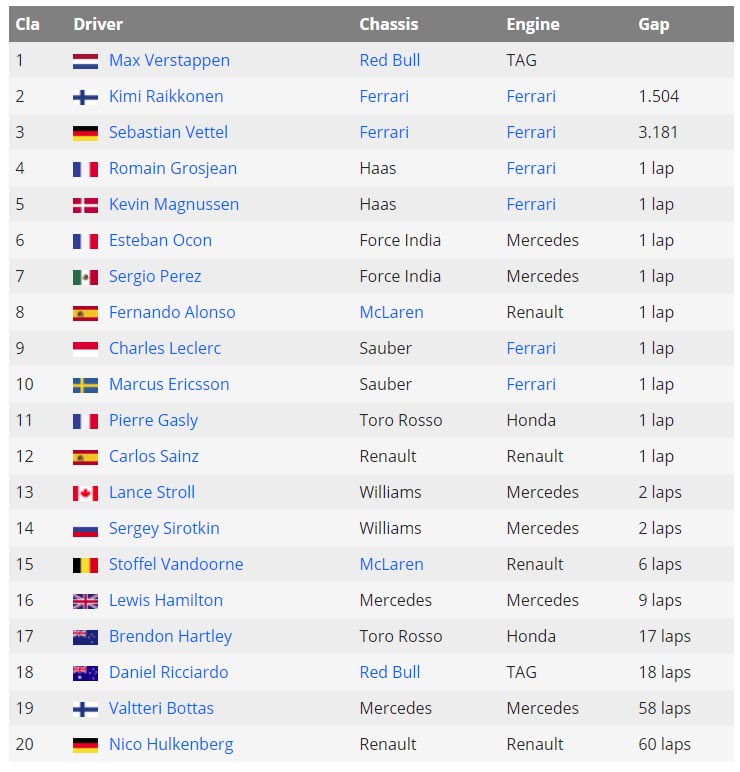Click the Australian flag beside Daniel Ricciardo
The image size is (740, 772).
click(85, 673)
